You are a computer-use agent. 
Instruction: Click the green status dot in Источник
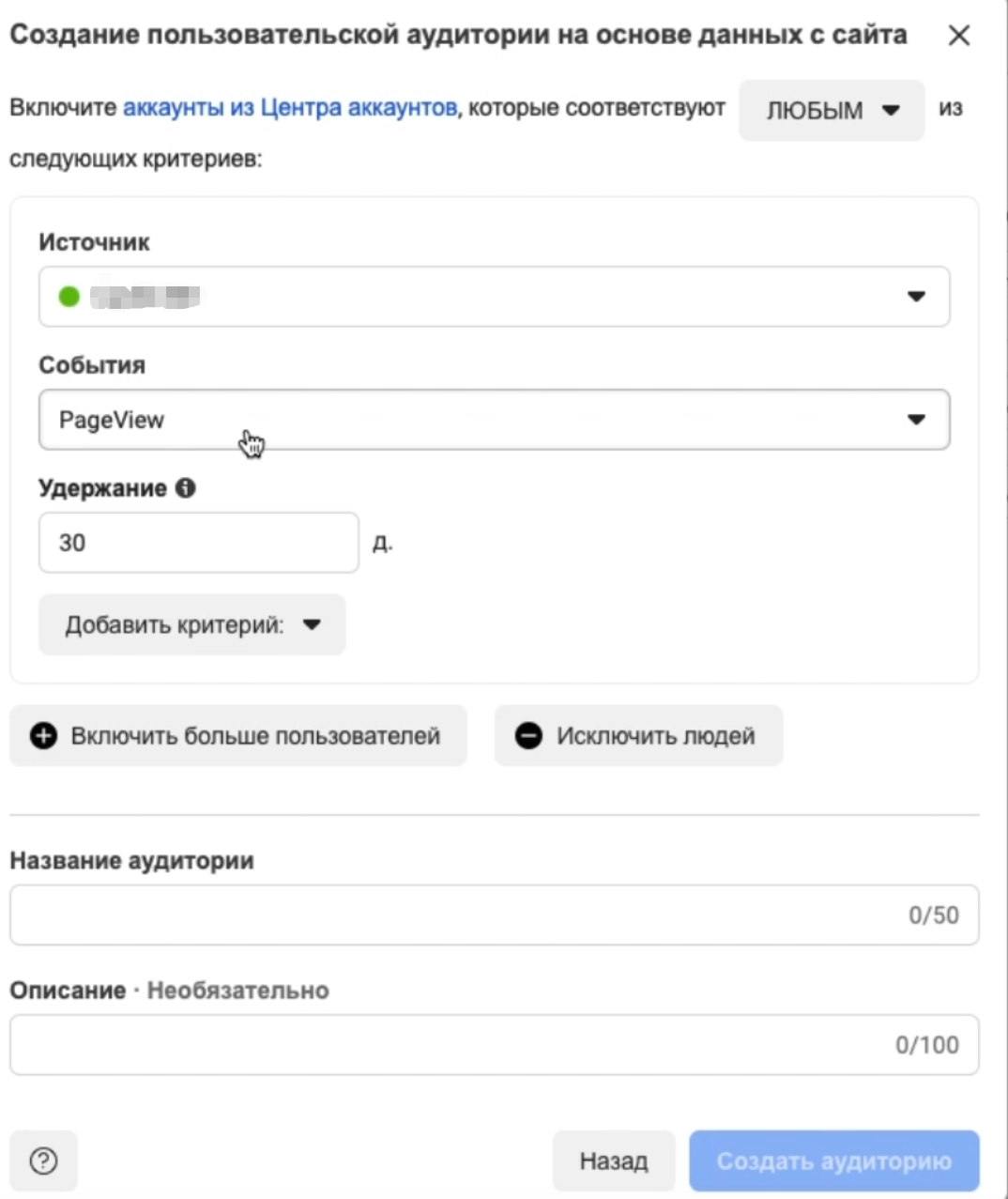[x=69, y=297]
